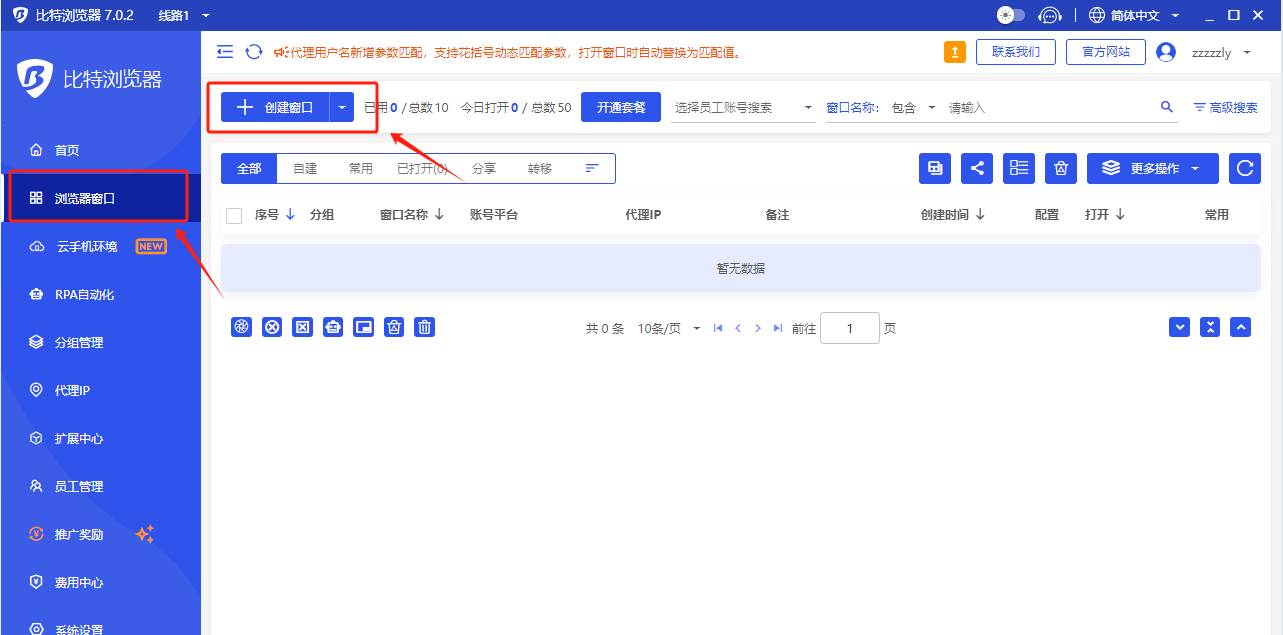The width and height of the screenshot is (1283, 635).
Task: Open 高级搜索 advanced search
Action: click(1225, 107)
